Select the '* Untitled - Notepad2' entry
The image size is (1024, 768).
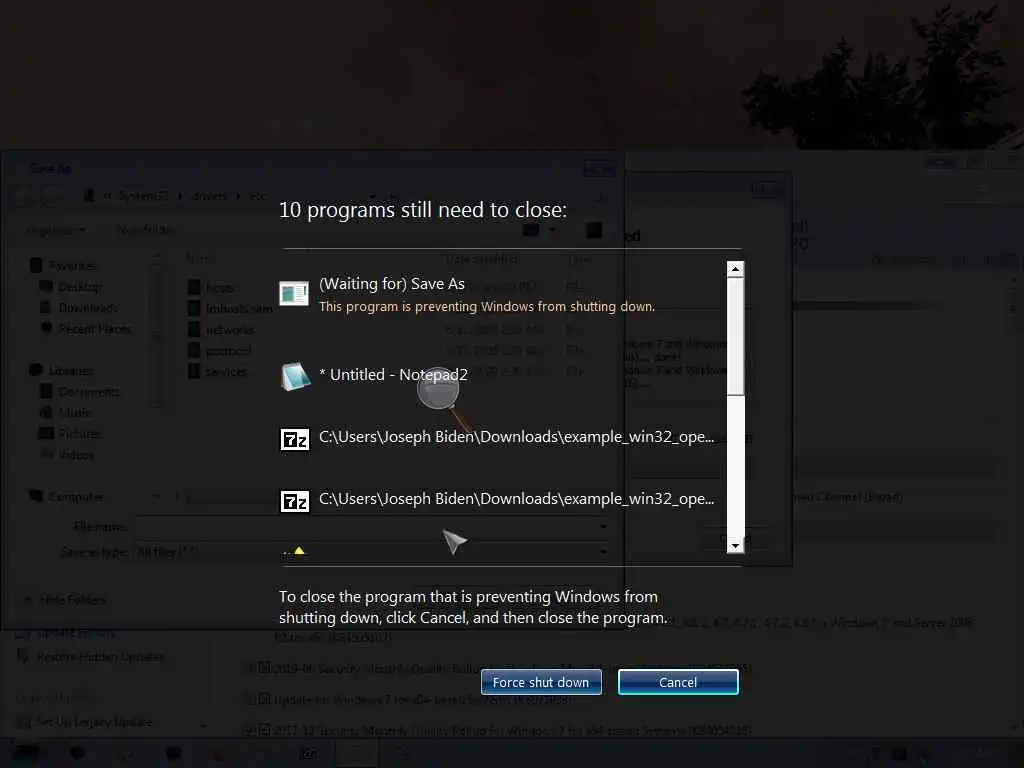[x=393, y=375]
